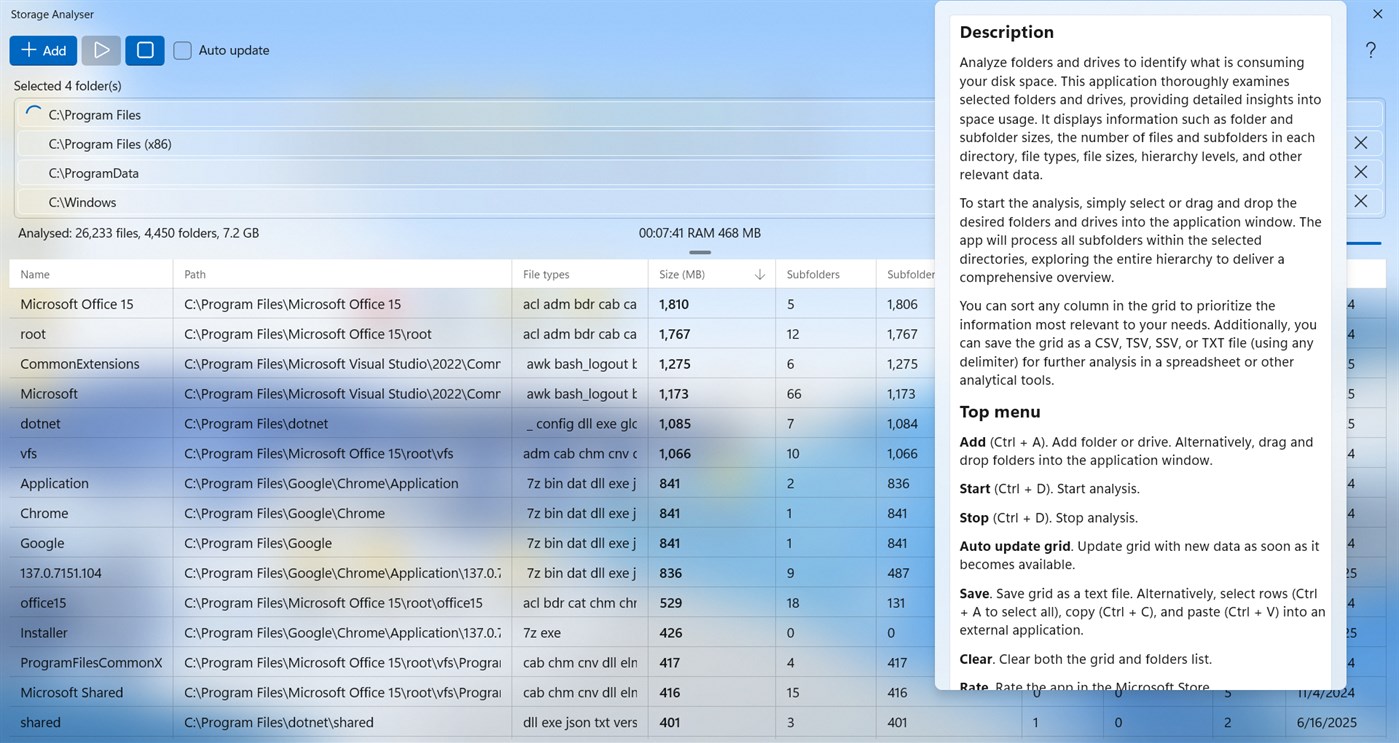
Task: Click the Add button to add a folder
Action: pos(43,49)
